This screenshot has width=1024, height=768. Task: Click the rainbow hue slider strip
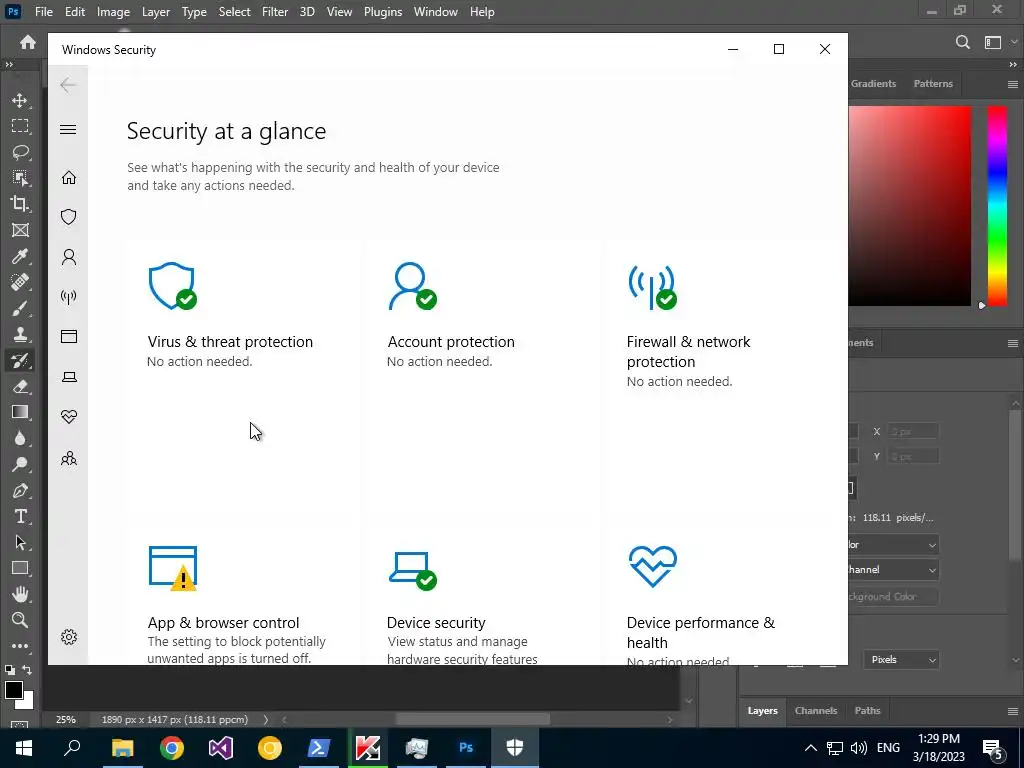997,206
